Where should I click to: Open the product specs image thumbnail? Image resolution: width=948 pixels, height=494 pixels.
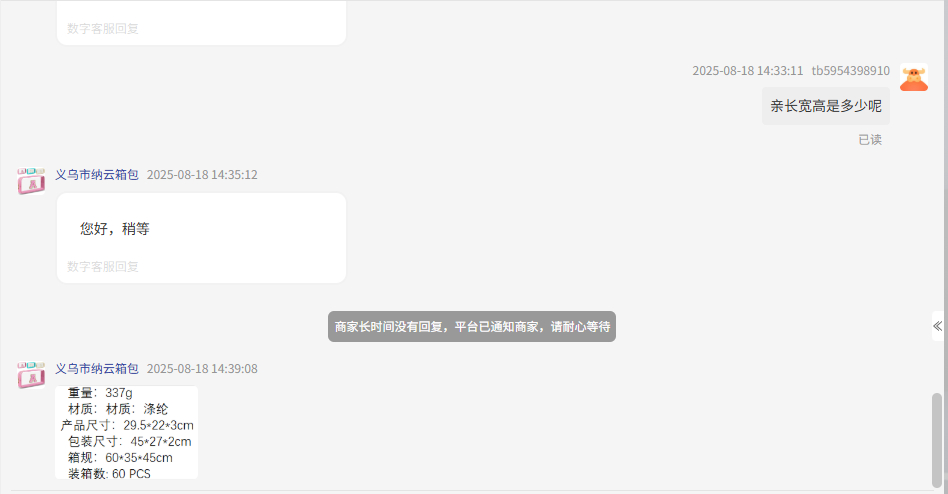coord(126,432)
